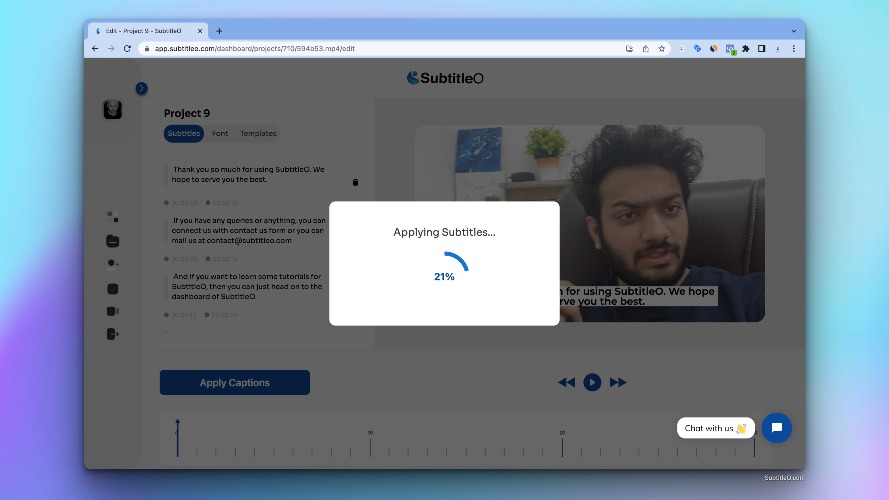Click the Project 9 title
This screenshot has height=500, width=889.
click(x=187, y=113)
